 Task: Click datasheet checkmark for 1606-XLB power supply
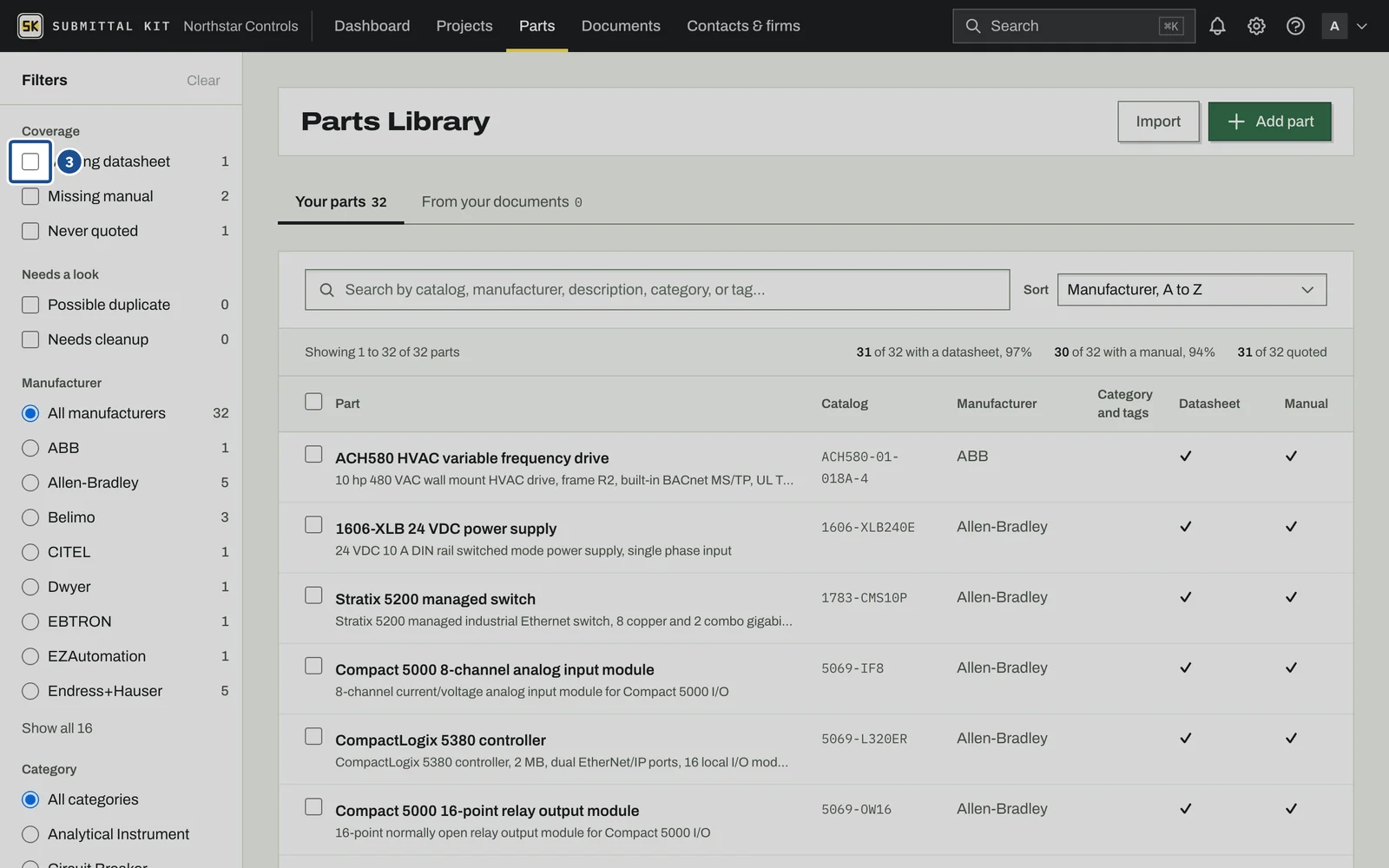(x=1186, y=526)
